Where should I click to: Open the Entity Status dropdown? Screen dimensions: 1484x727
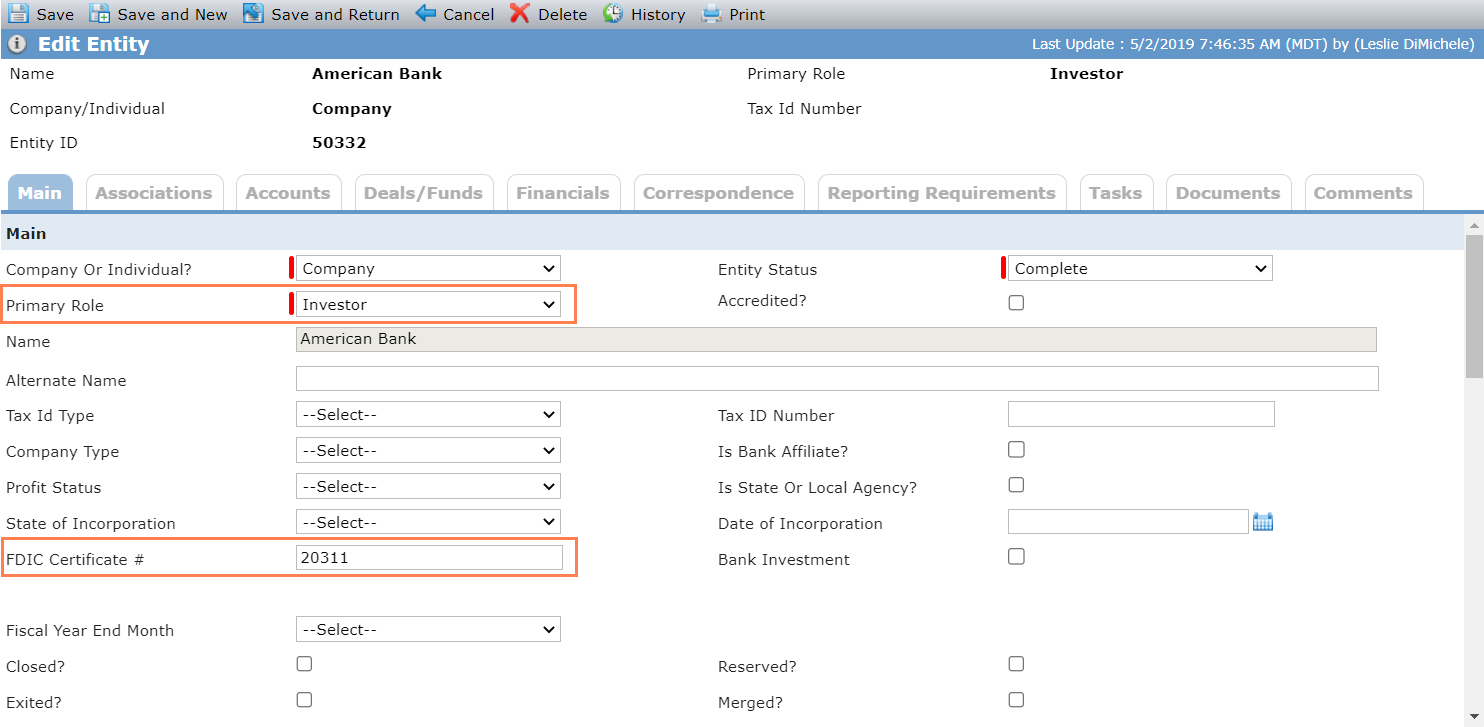[x=1140, y=268]
